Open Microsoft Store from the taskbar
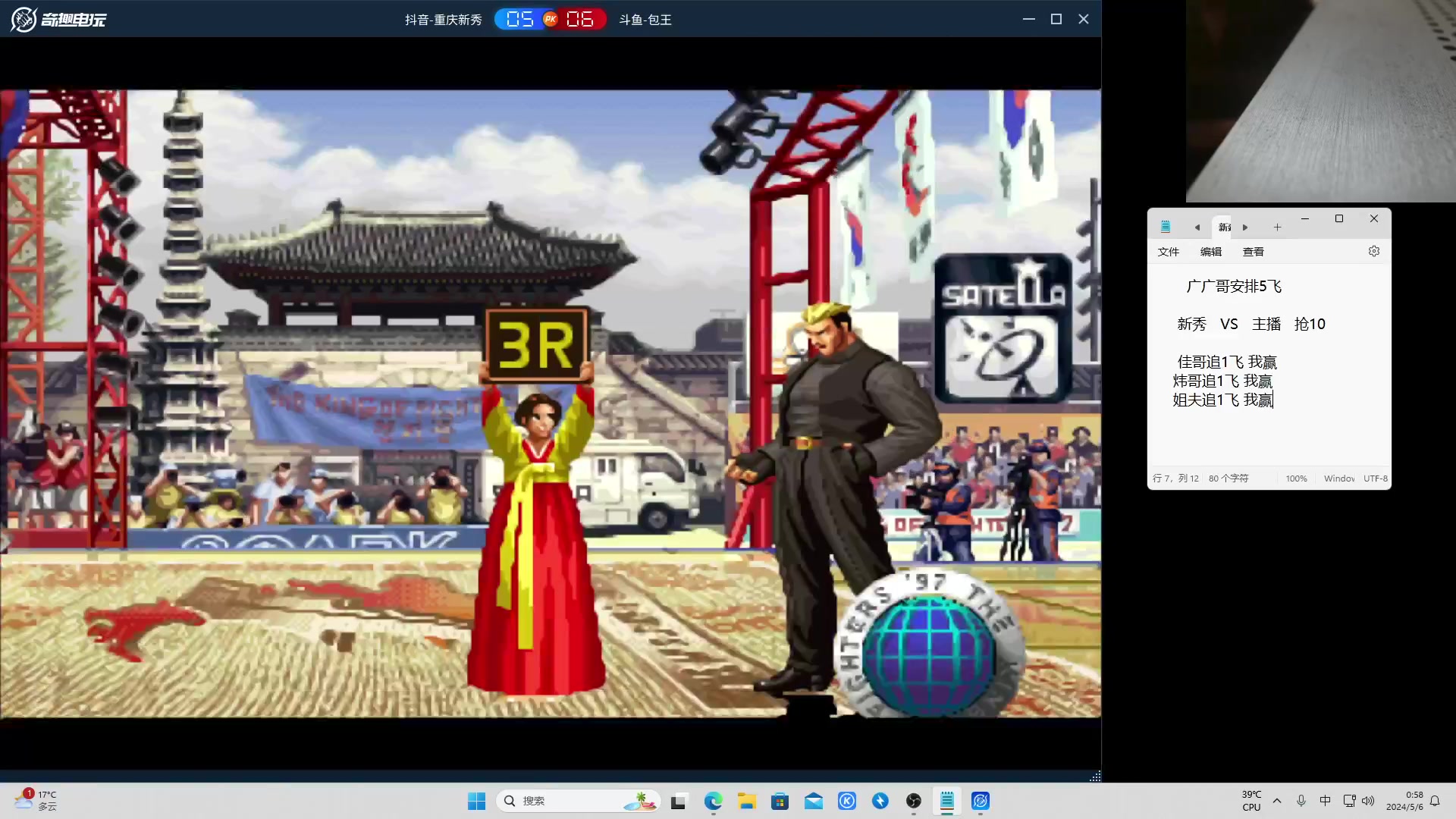Image resolution: width=1456 pixels, height=819 pixels. (x=780, y=801)
